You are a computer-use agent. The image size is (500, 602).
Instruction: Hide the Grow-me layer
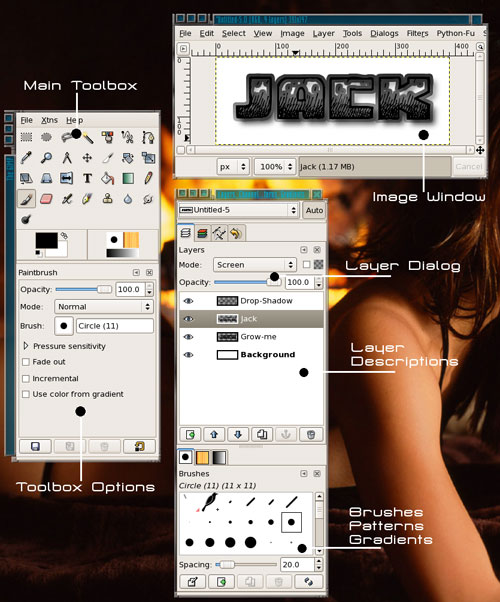pos(188,337)
